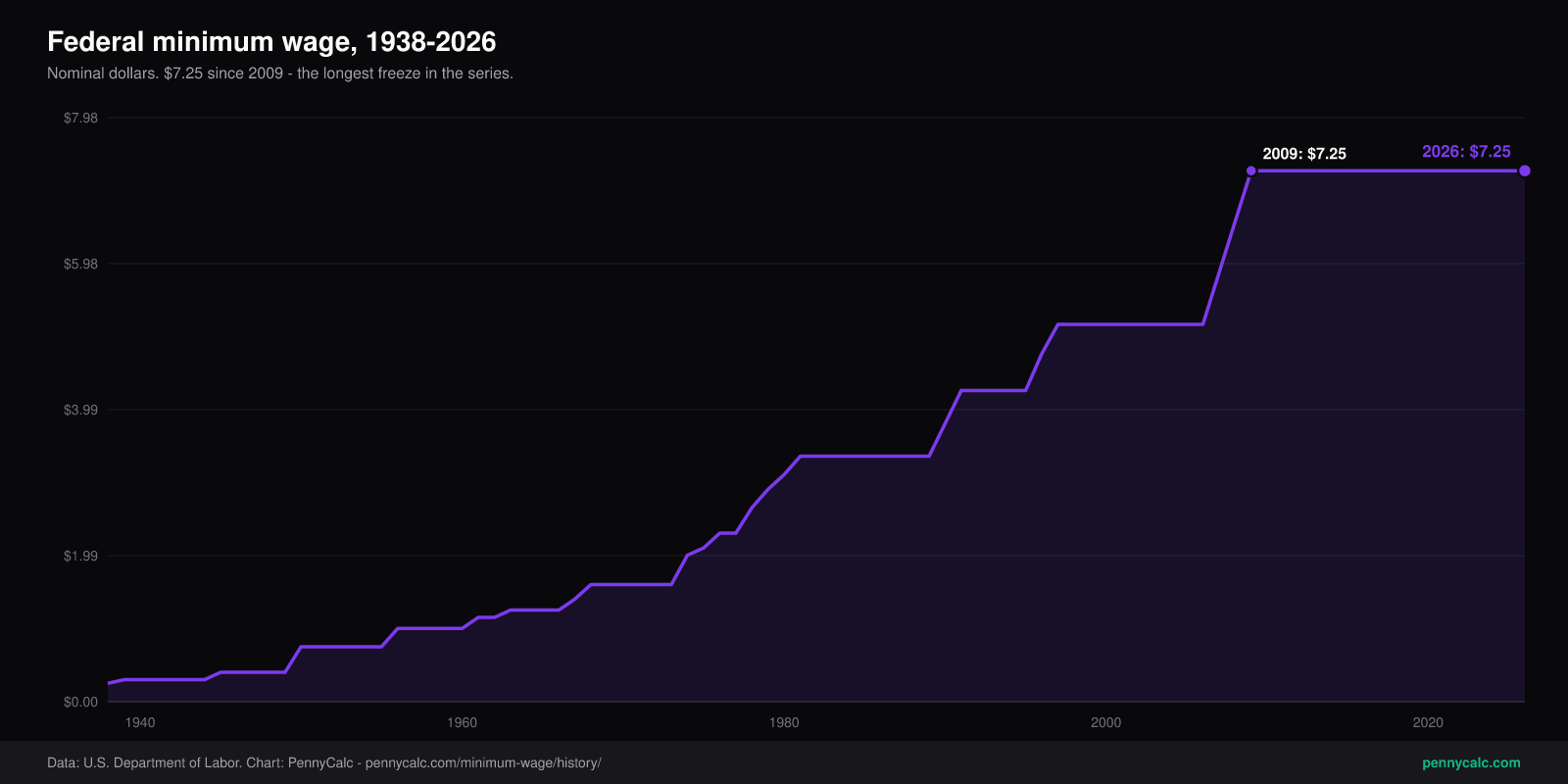
Task: Click the $0.00 y-axis label
Action: 80,702
